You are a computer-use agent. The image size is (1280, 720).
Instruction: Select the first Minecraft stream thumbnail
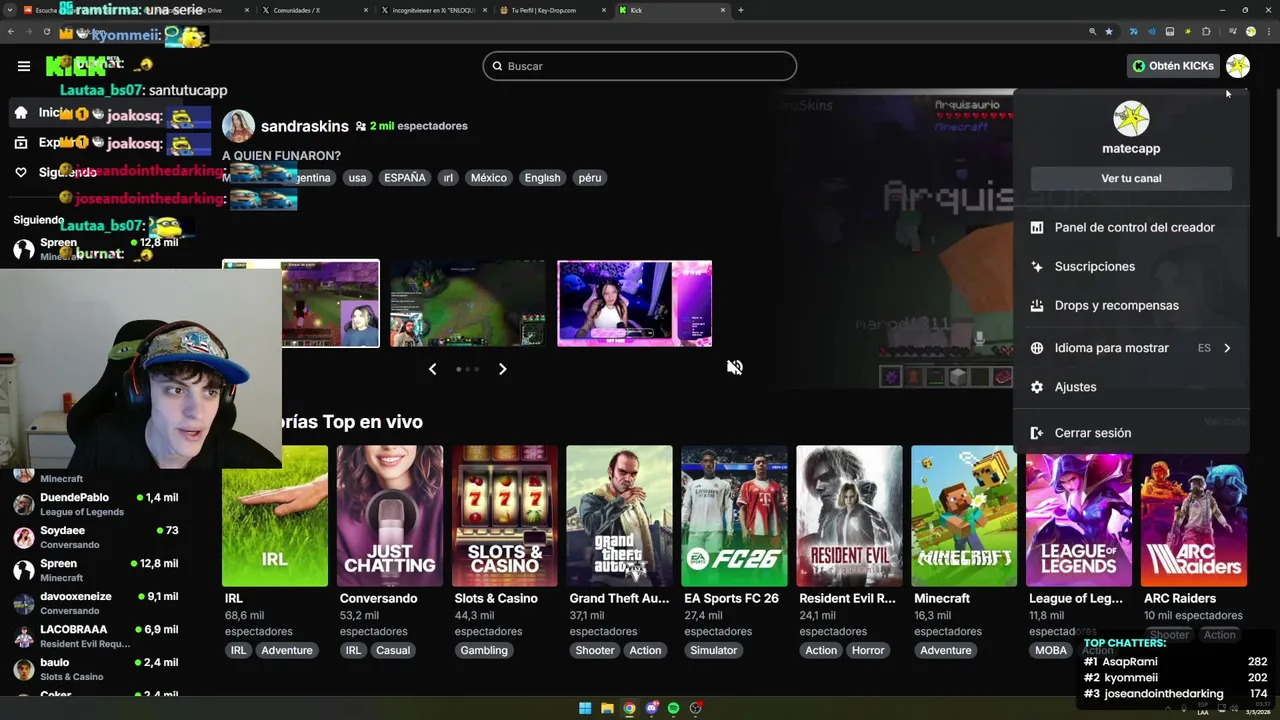click(x=301, y=304)
